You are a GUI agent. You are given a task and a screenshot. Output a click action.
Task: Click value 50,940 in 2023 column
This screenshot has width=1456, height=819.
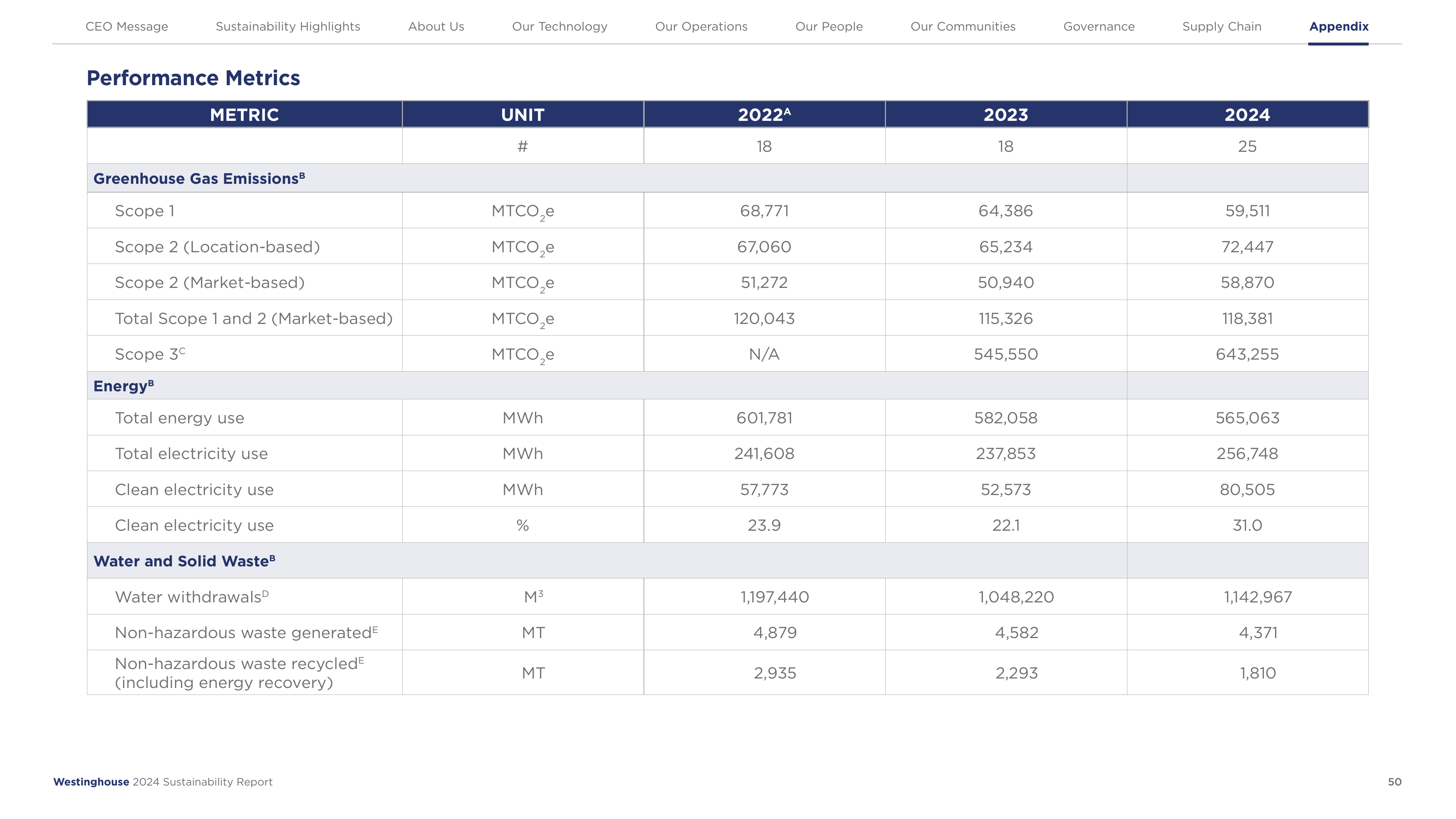(x=1005, y=282)
